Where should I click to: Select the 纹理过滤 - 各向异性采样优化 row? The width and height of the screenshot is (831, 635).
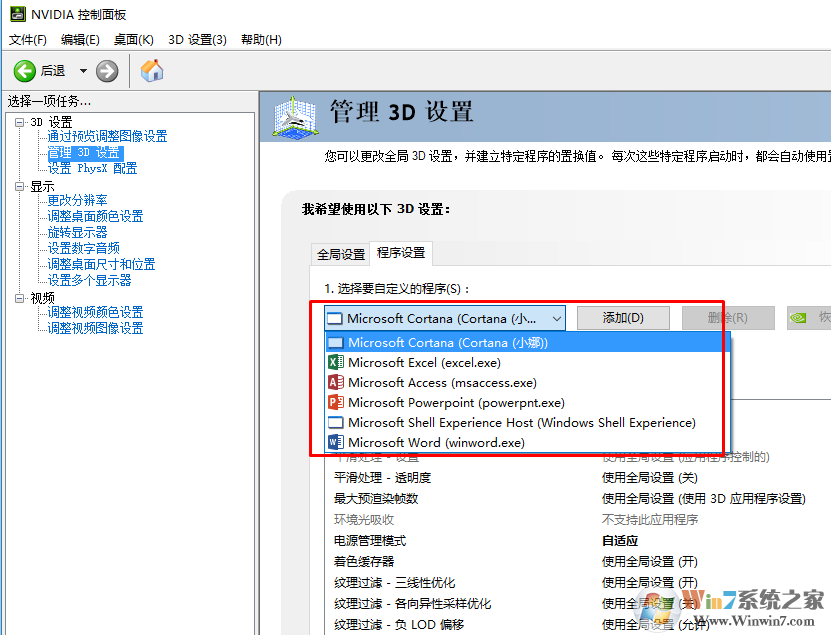click(578, 604)
